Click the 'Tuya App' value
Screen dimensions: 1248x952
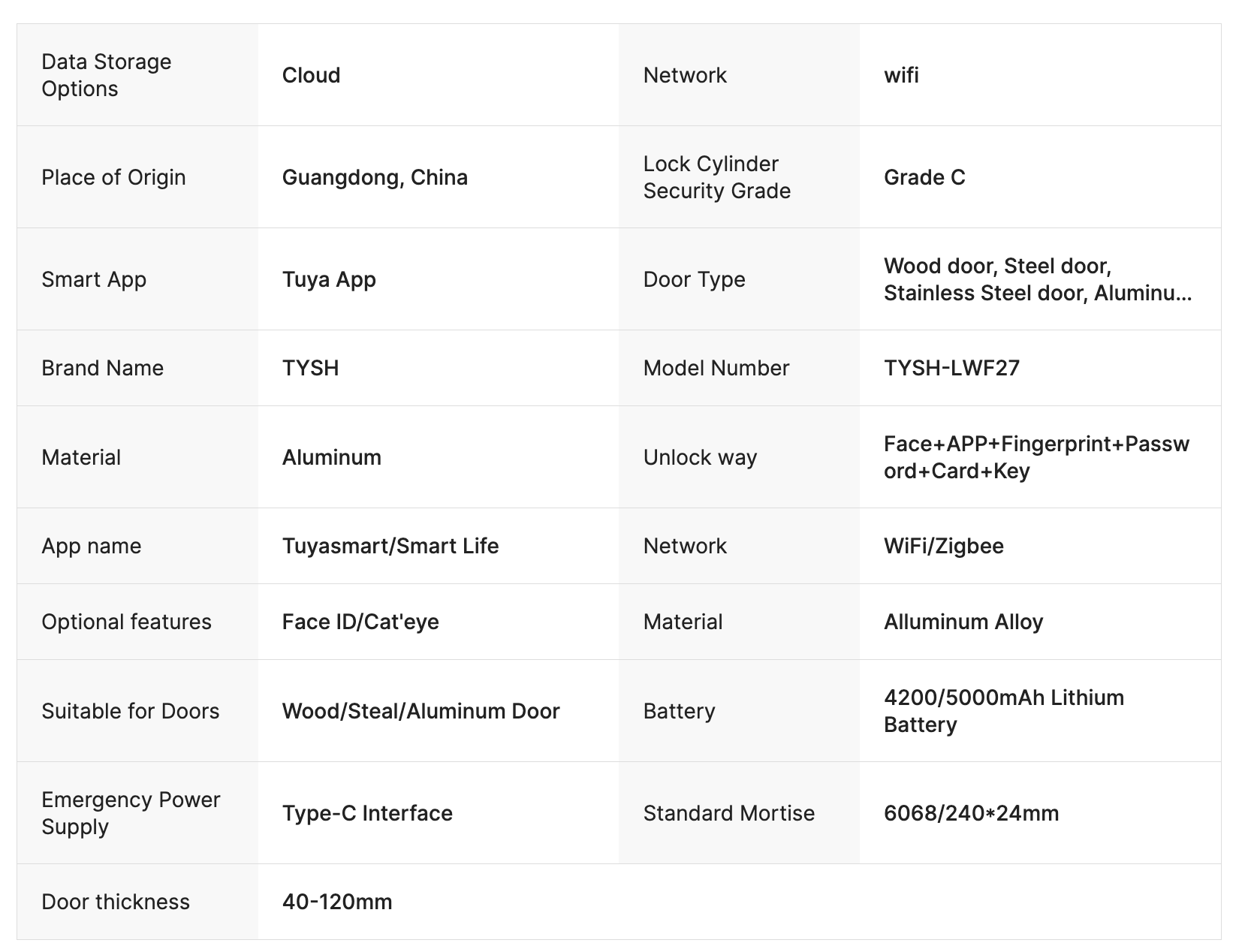click(x=329, y=279)
